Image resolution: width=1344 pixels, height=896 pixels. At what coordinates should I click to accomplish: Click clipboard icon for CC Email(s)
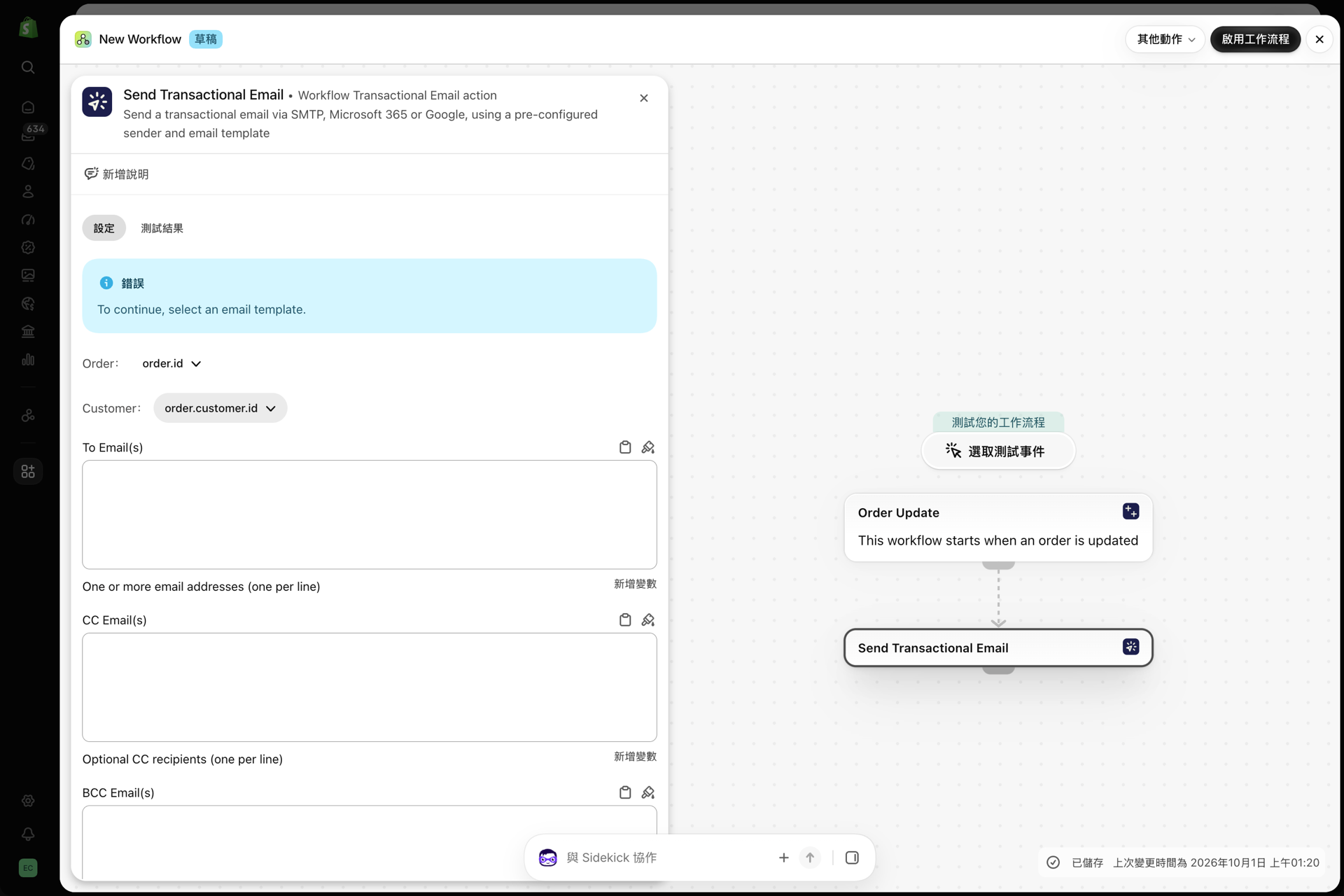[x=625, y=620]
